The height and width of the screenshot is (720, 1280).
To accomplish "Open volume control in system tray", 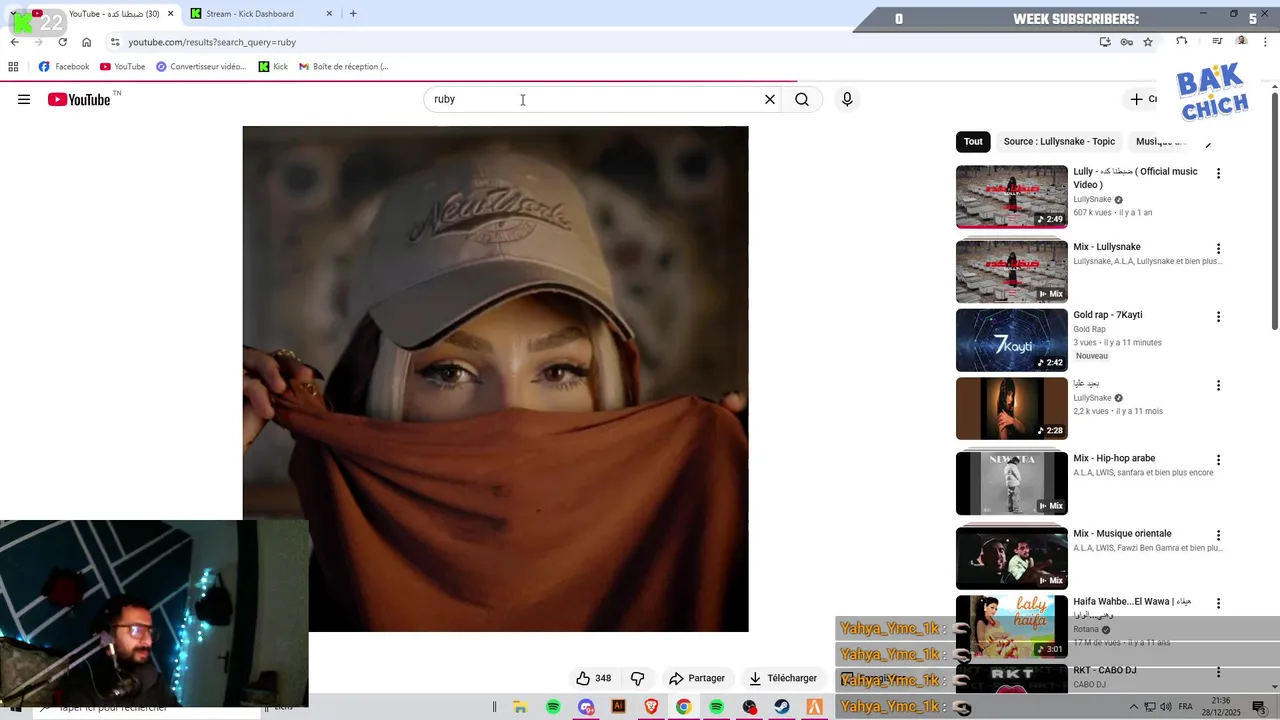I will pyautogui.click(x=1166, y=707).
